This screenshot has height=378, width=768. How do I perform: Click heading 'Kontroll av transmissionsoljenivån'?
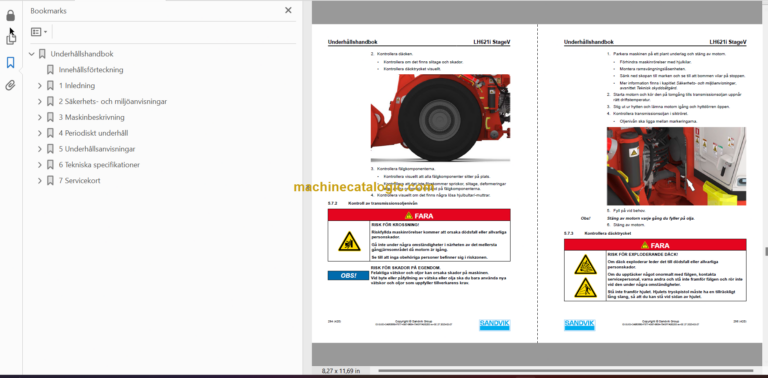tap(383, 203)
